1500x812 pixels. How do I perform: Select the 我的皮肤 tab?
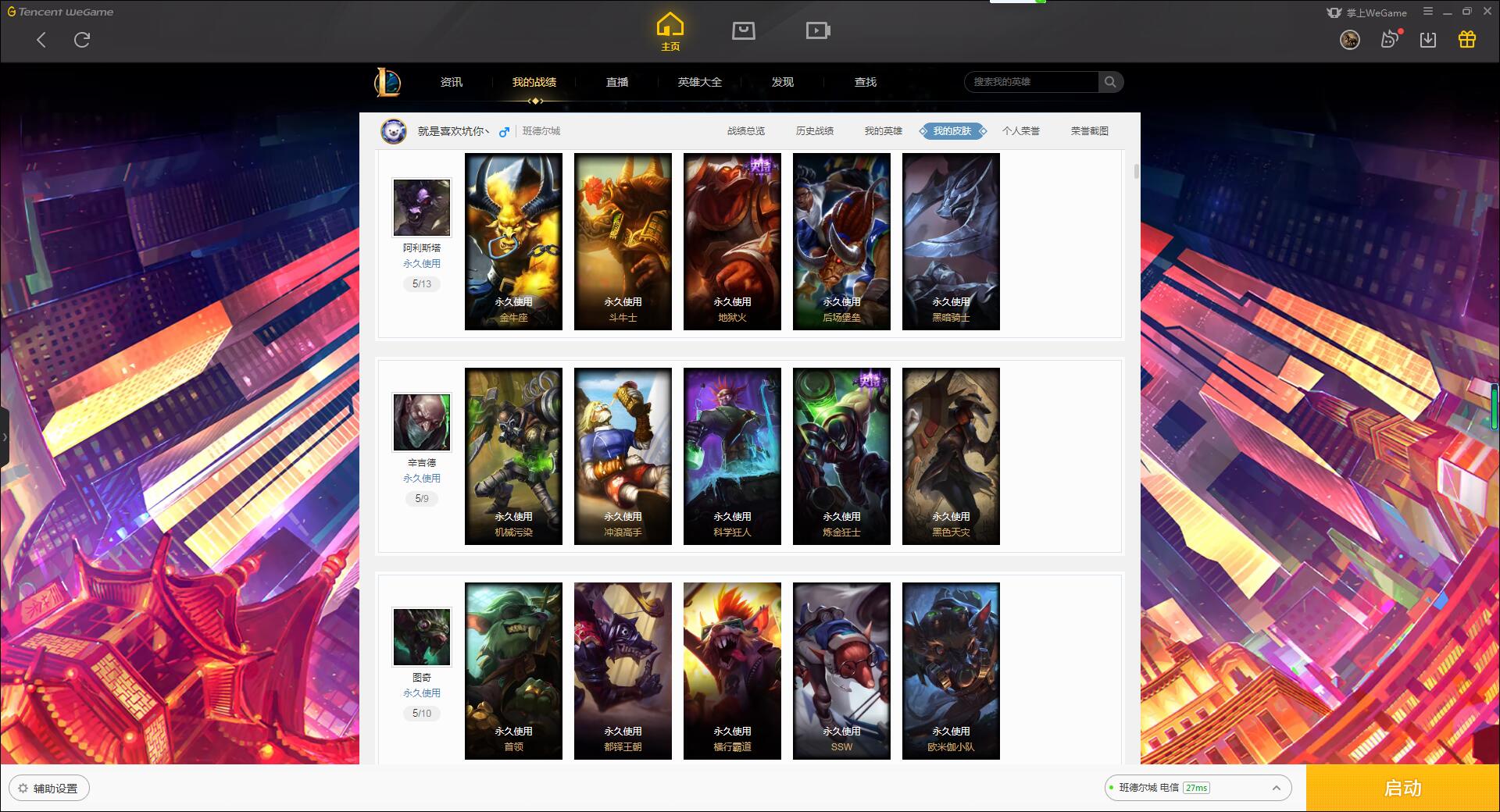click(x=952, y=131)
